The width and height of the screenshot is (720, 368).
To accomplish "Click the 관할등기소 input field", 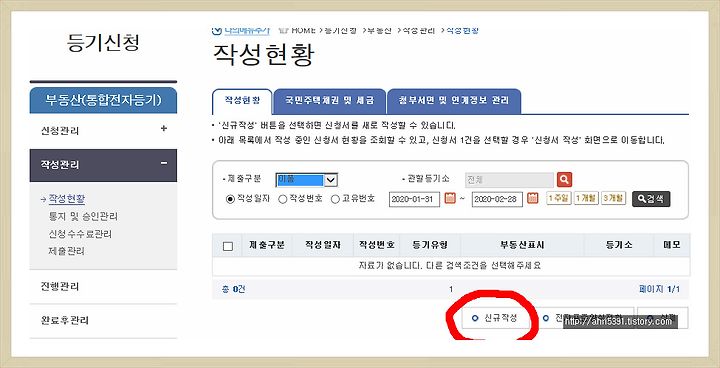I will pyautogui.click(x=510, y=180).
